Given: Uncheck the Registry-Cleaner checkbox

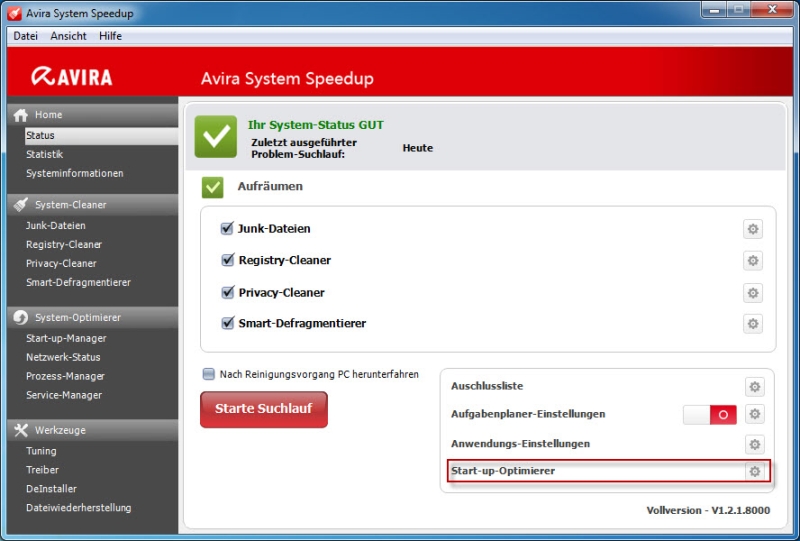Looking at the screenshot, I should point(227,260).
